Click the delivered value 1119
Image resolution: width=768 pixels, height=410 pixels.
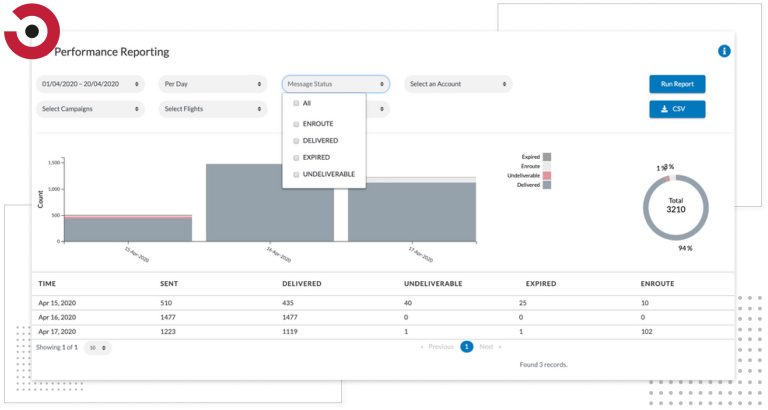(289, 332)
